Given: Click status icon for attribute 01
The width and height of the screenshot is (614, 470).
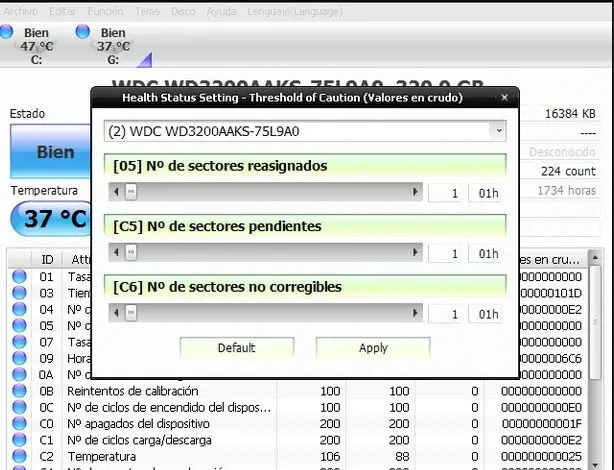Looking at the screenshot, I should (x=19, y=277).
